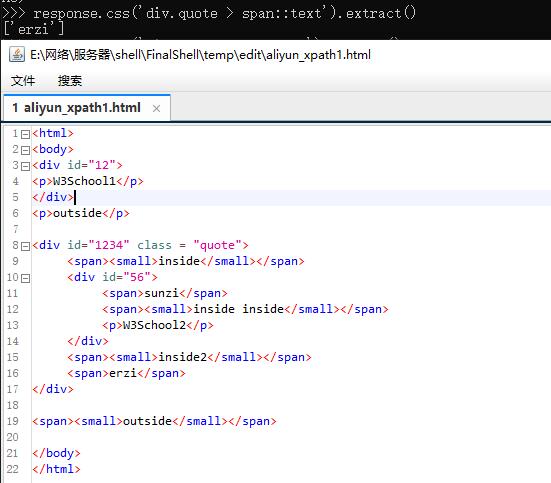Image resolution: width=551 pixels, height=483 pixels.
Task: Click the sunzi span text
Action: [162, 293]
